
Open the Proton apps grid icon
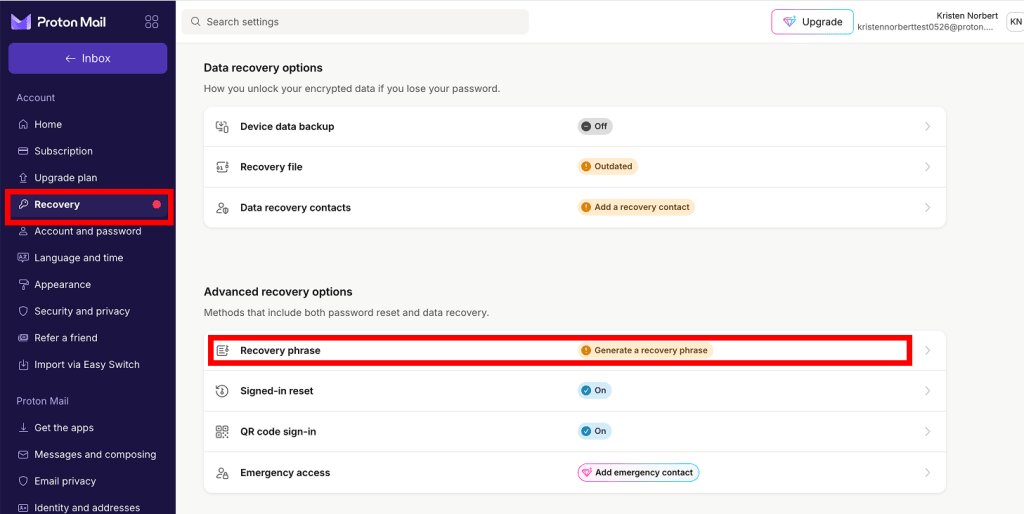coord(152,22)
